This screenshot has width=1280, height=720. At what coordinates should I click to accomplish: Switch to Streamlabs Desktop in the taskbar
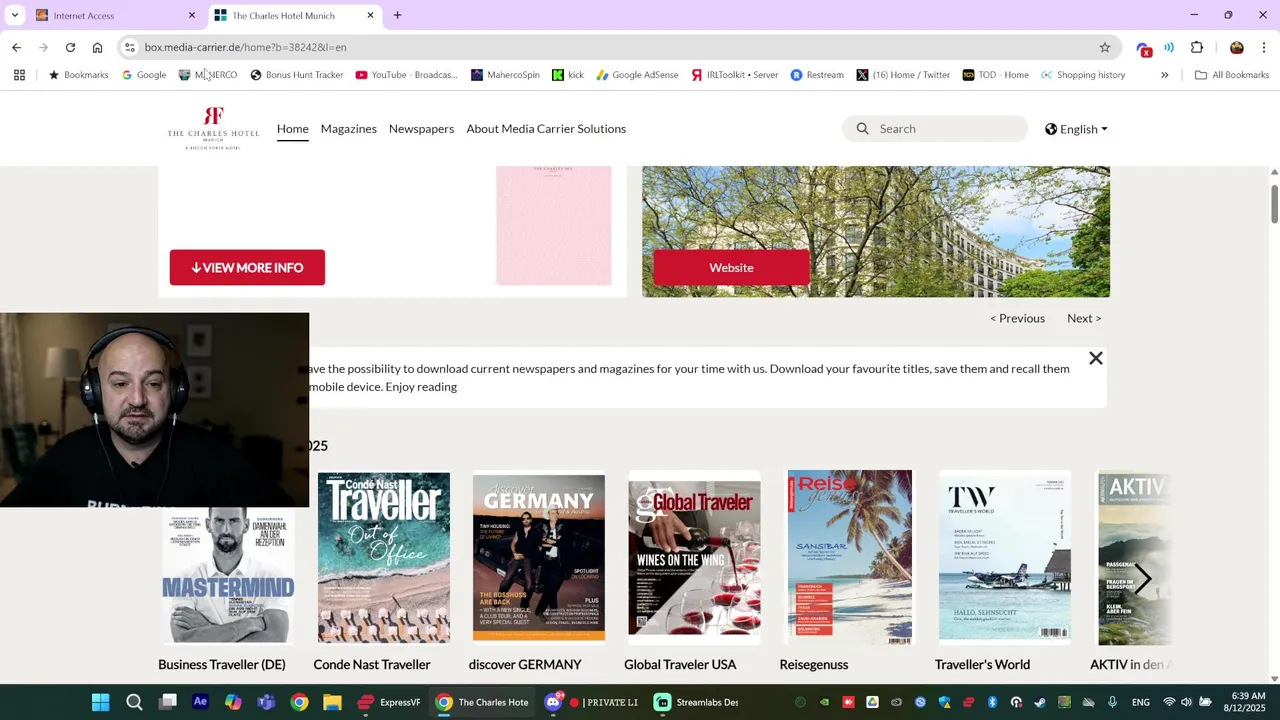click(697, 702)
